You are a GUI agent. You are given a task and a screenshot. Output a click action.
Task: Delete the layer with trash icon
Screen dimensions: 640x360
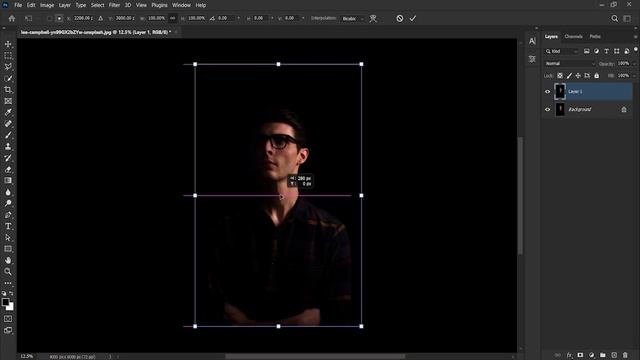point(625,355)
